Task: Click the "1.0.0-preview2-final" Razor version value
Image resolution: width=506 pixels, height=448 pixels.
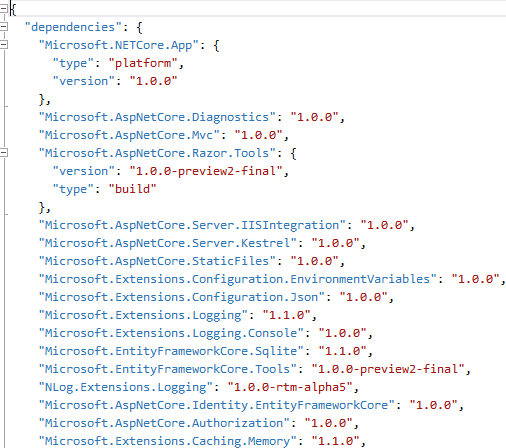Action: [x=206, y=171]
